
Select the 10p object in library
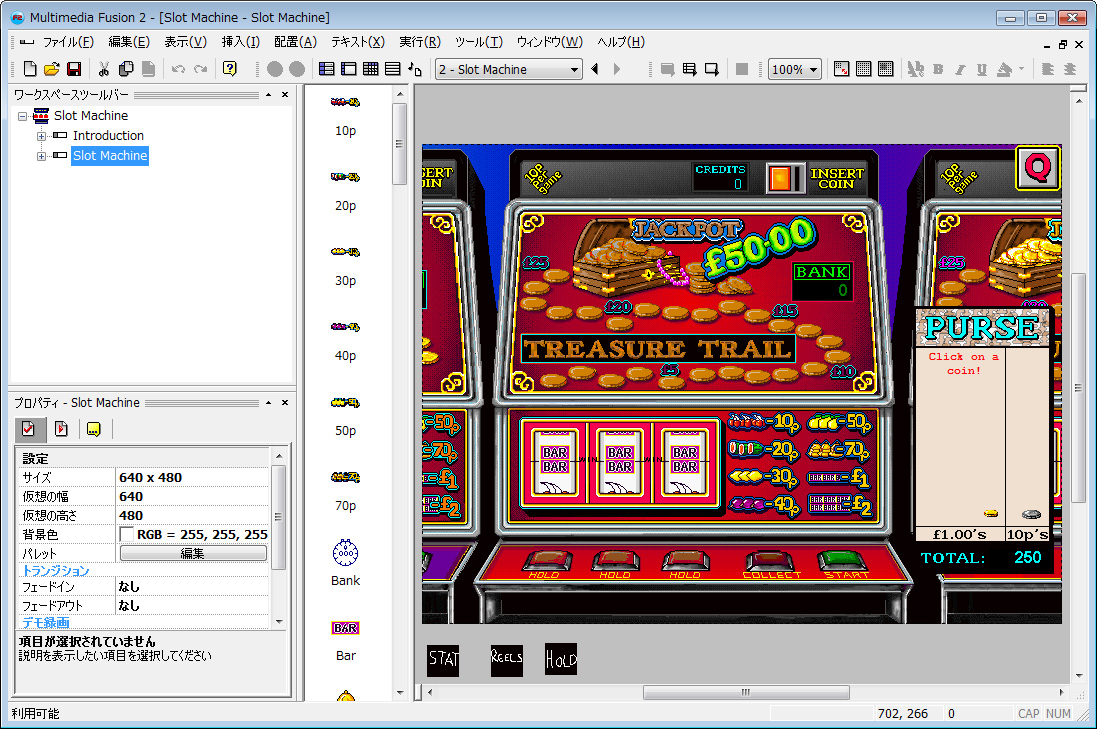(x=345, y=115)
